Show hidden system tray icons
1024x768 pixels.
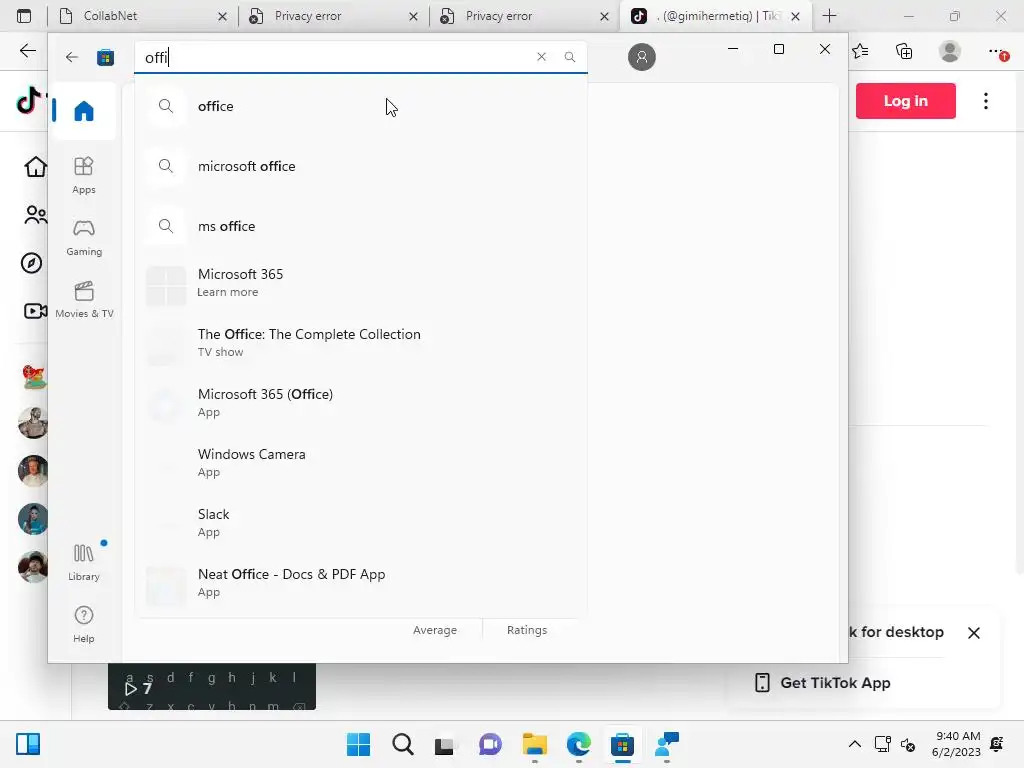(x=854, y=744)
